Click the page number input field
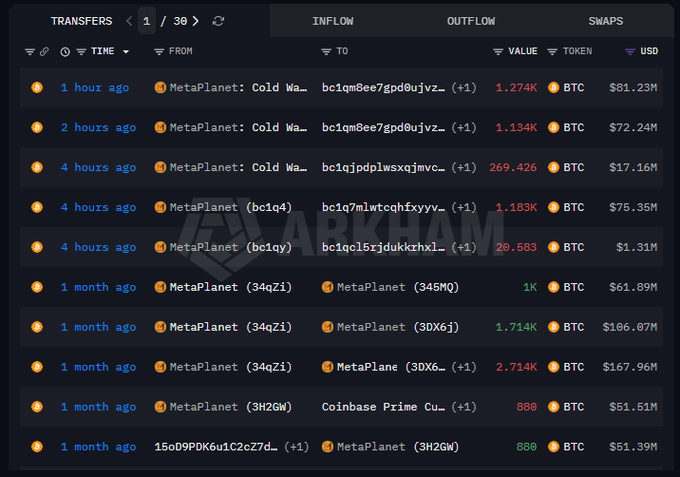 [147, 21]
